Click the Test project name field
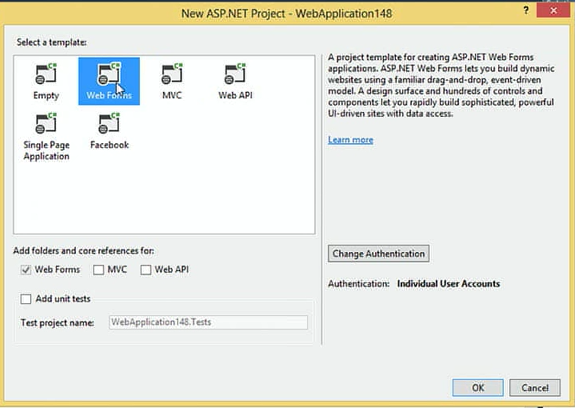 (208, 322)
